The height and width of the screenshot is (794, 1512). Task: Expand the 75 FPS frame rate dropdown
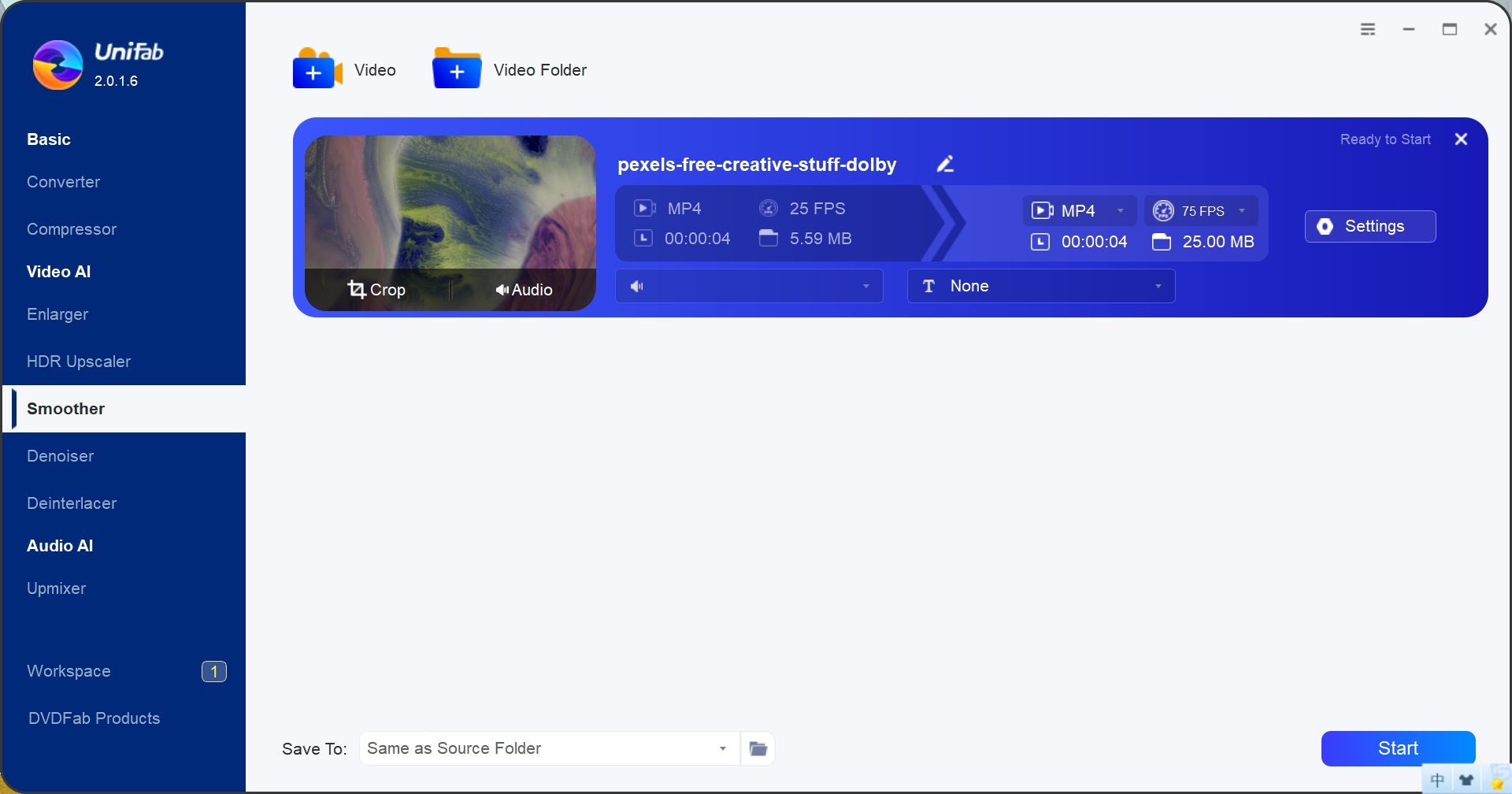pos(1200,210)
